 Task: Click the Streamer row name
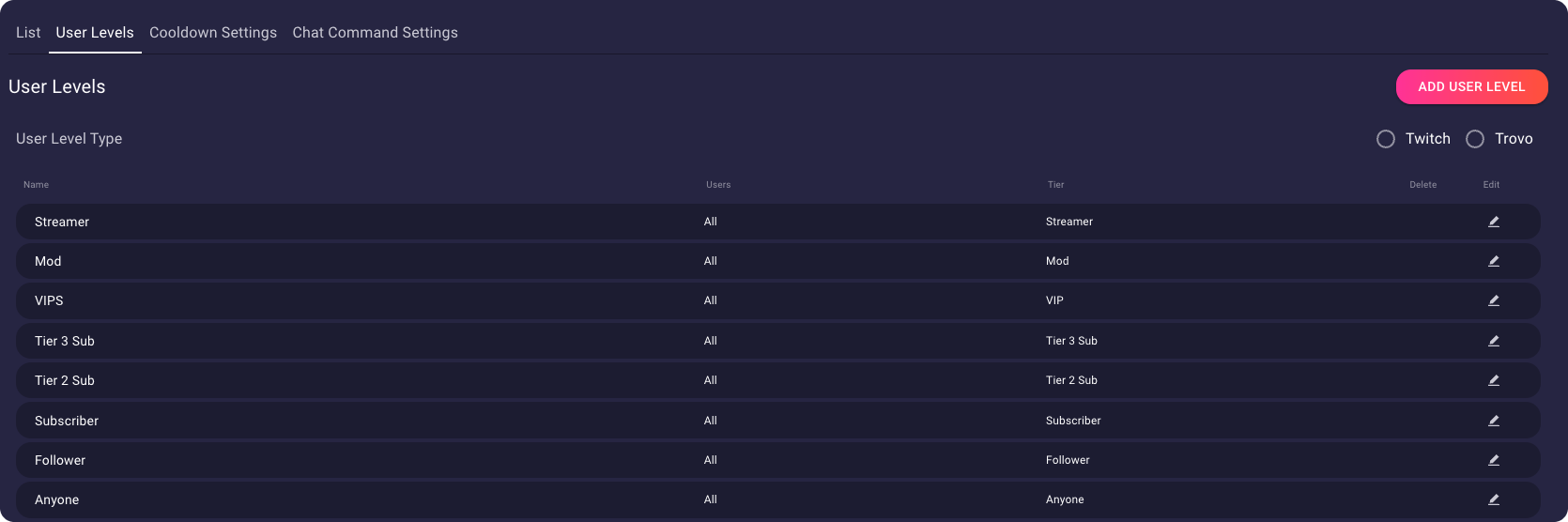click(62, 222)
